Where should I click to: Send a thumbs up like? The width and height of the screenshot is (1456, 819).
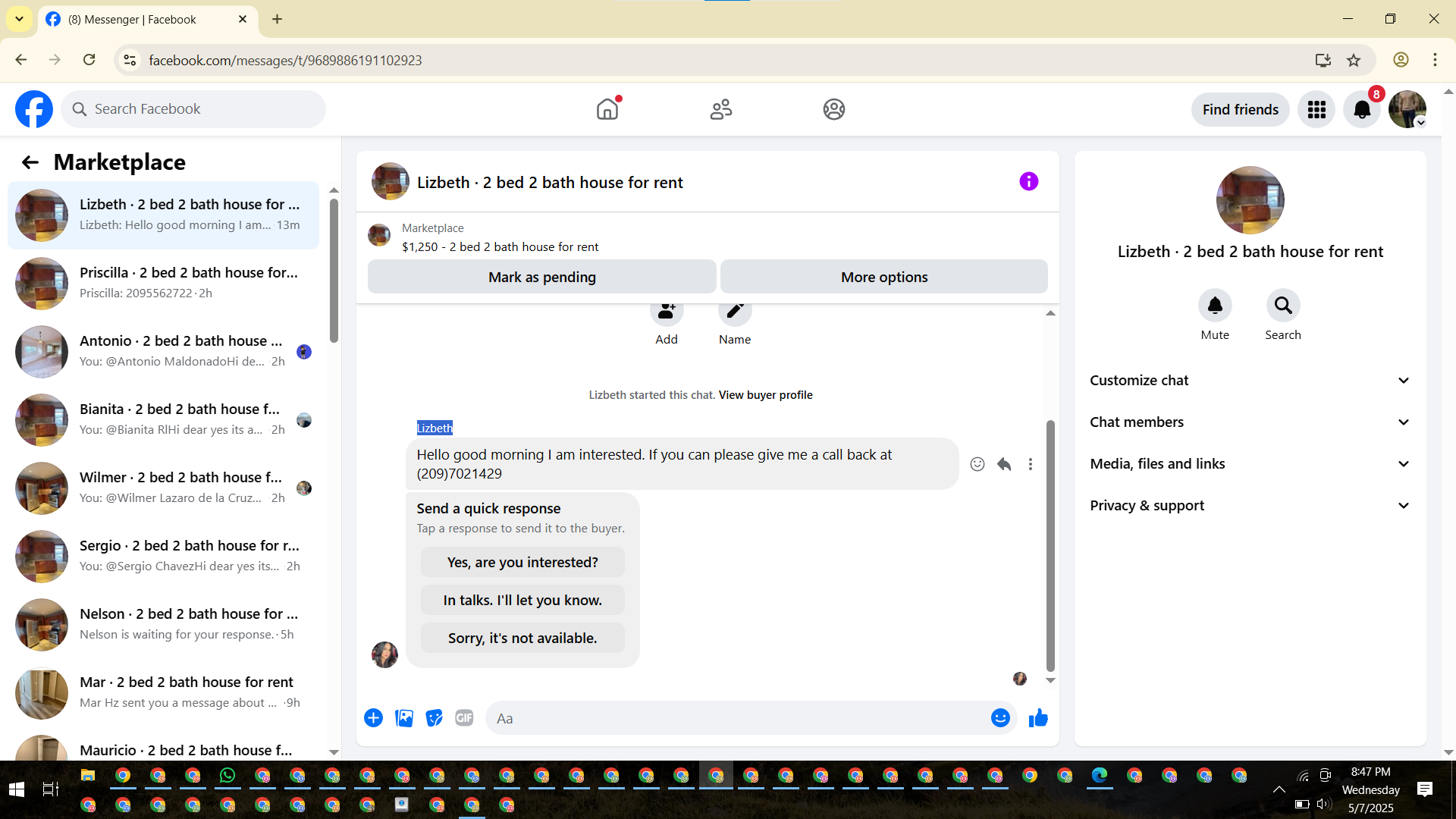(x=1037, y=717)
